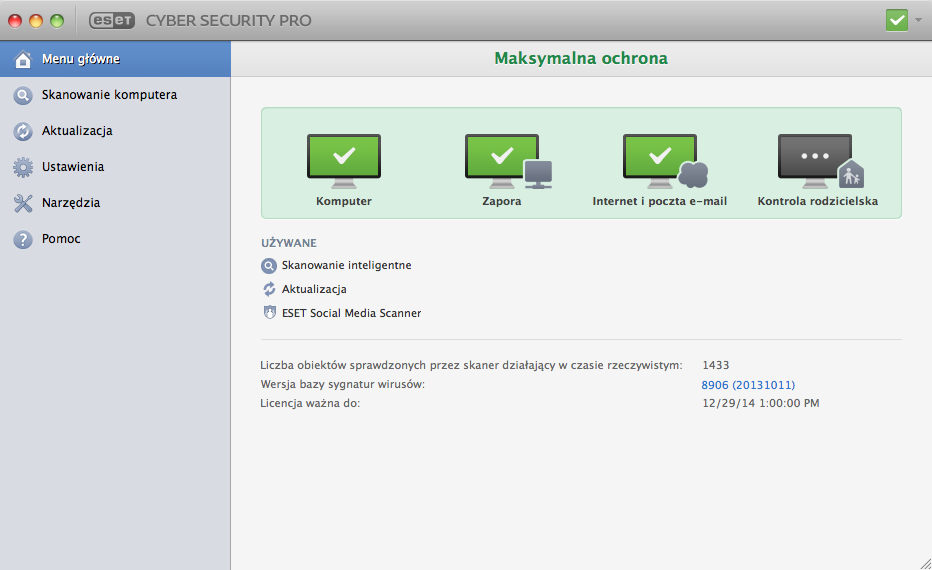Click the green checkmark status icon in title bar
The image size is (932, 570).
pos(896,20)
